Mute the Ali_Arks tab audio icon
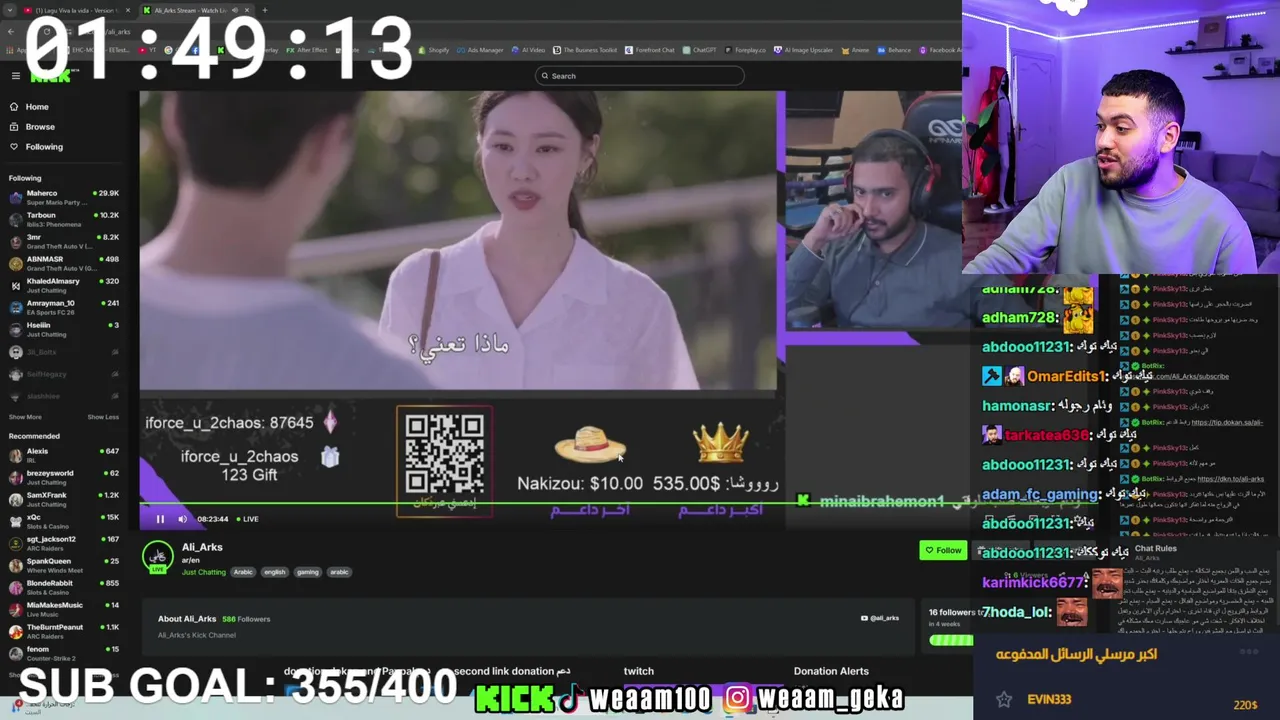Image resolution: width=1280 pixels, height=720 pixels. pyautogui.click(x=235, y=10)
